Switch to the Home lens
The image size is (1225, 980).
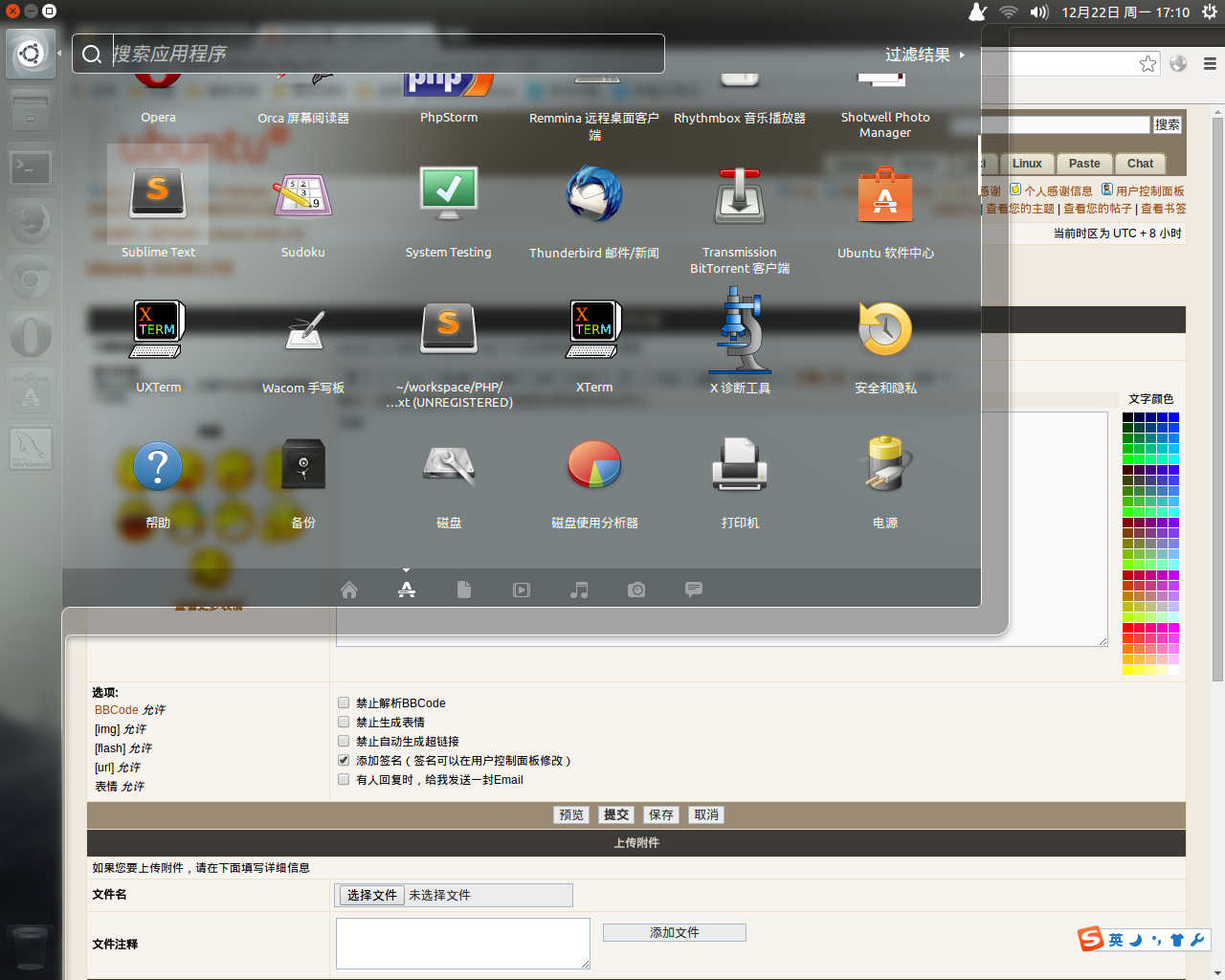(349, 590)
